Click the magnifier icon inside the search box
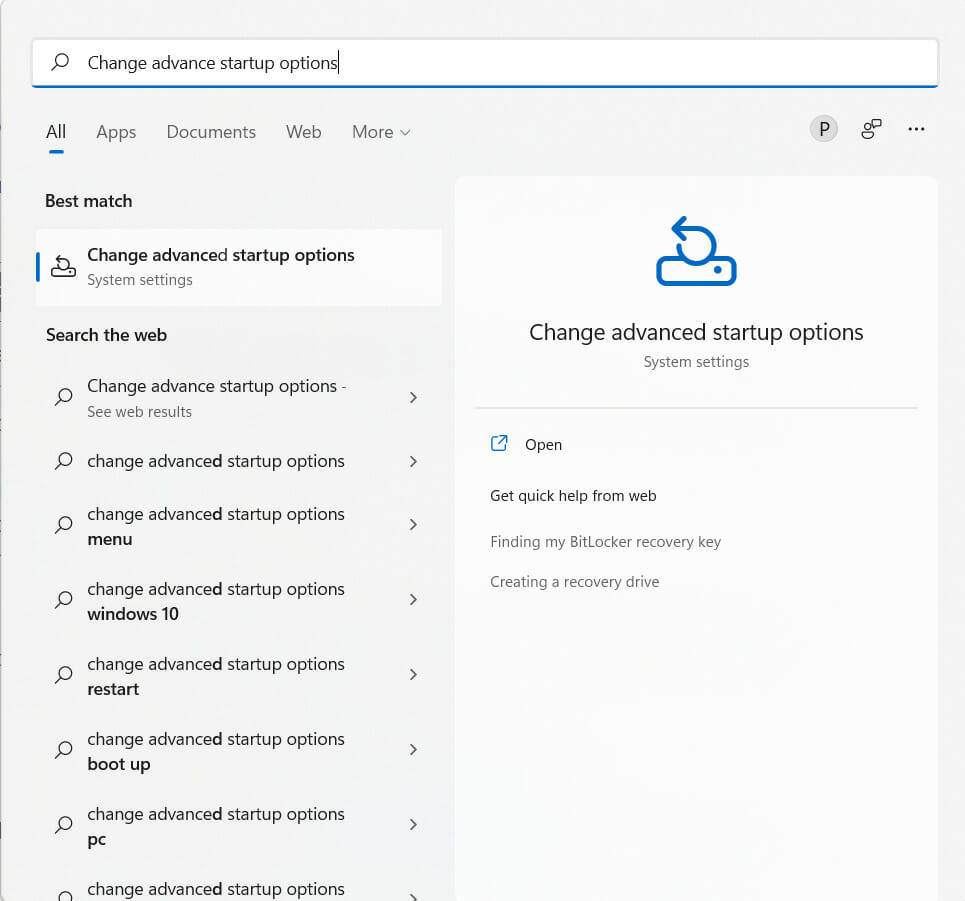The image size is (965, 901). coord(60,62)
